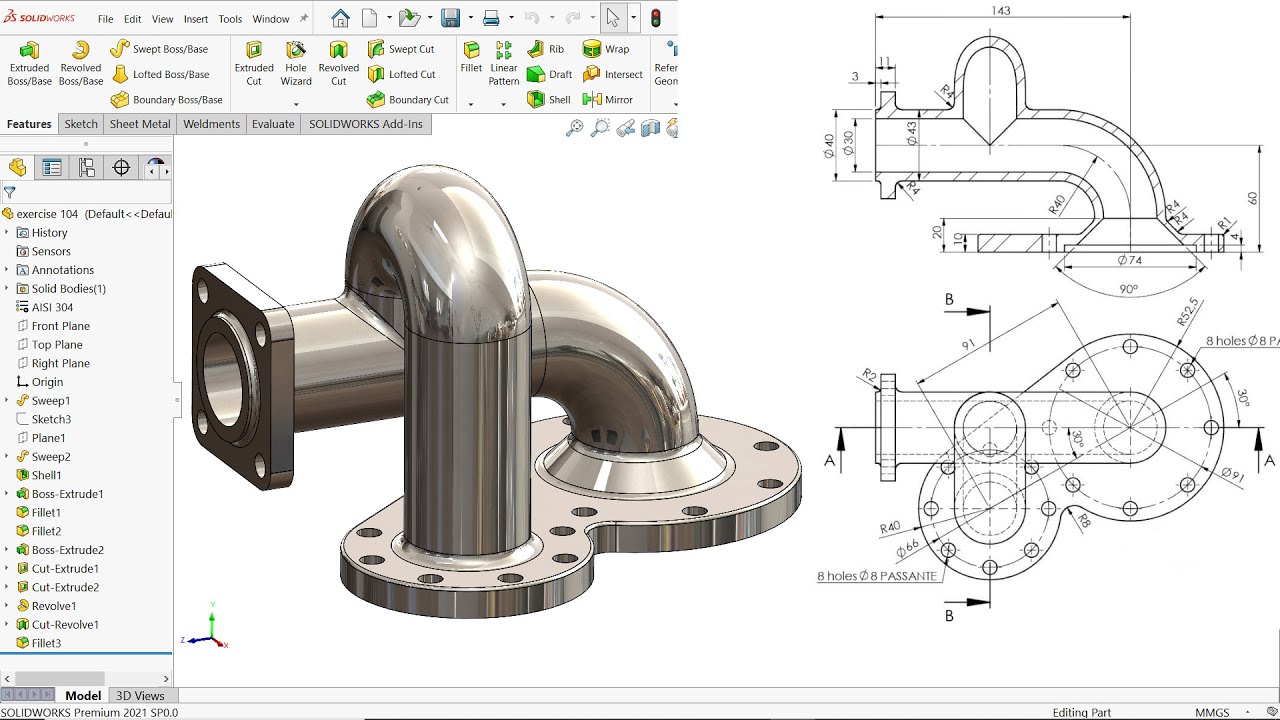This screenshot has height=720, width=1280.
Task: Expand the Cut-Revolve1 feature
Action: (x=6, y=625)
